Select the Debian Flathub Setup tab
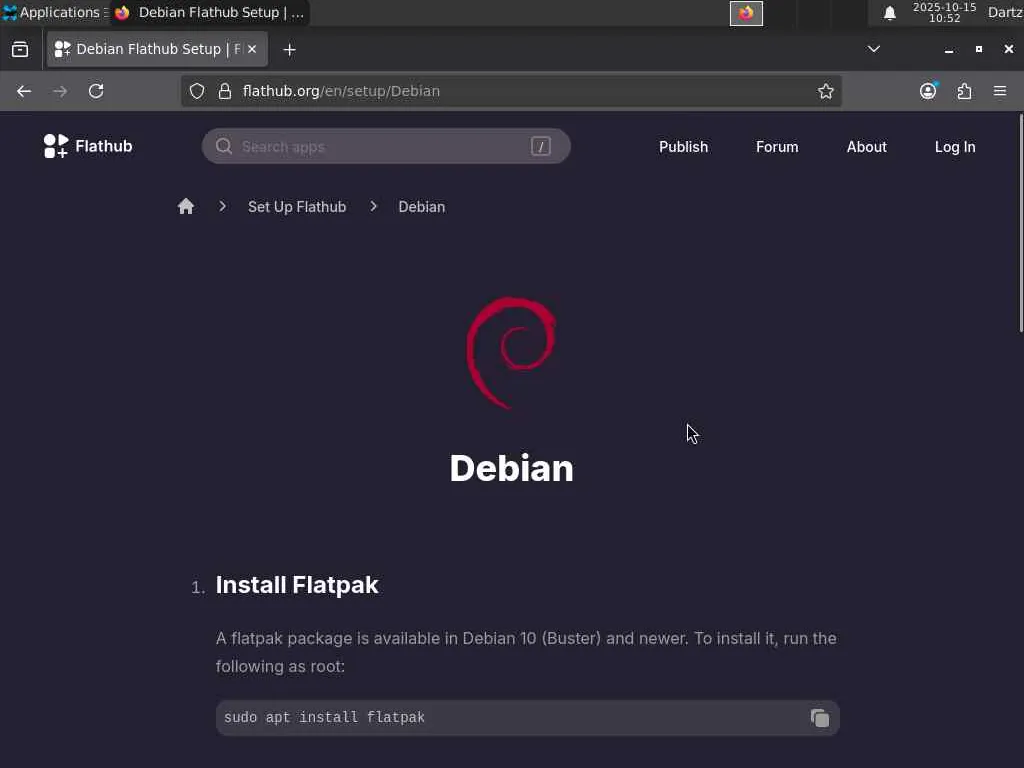 point(157,49)
